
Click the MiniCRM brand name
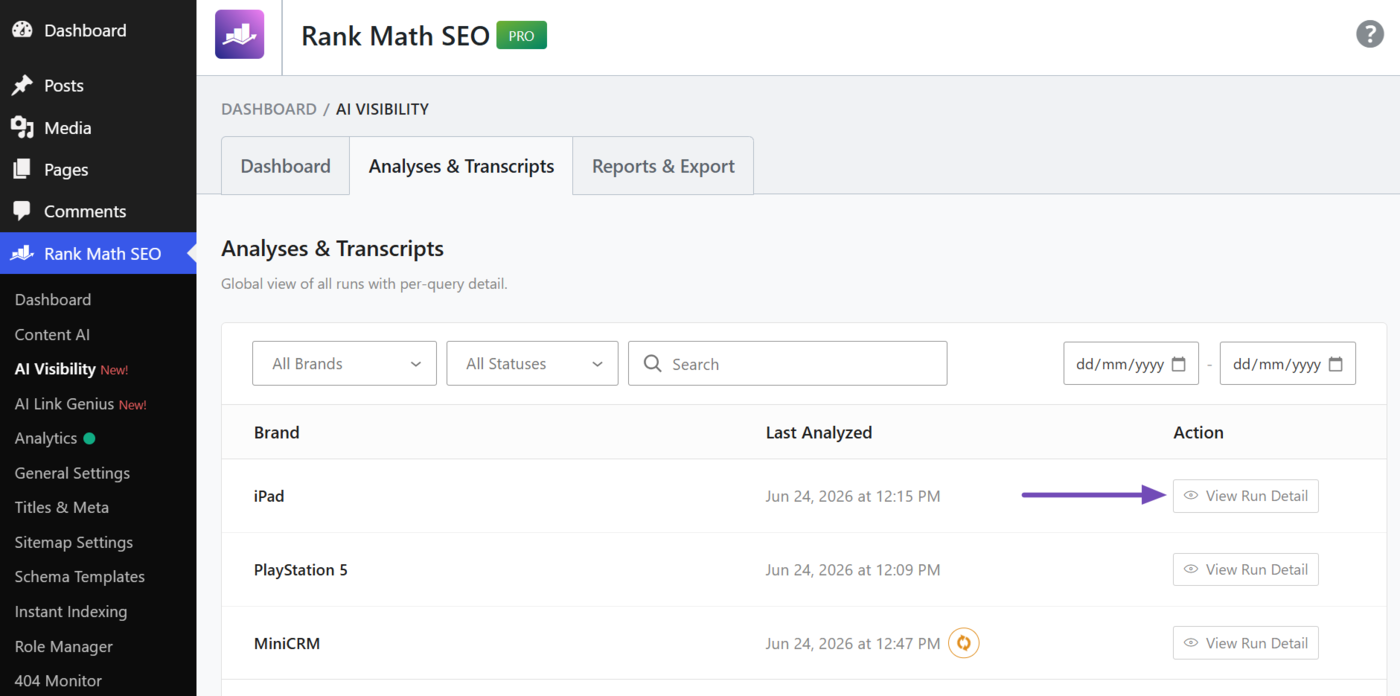click(x=287, y=643)
